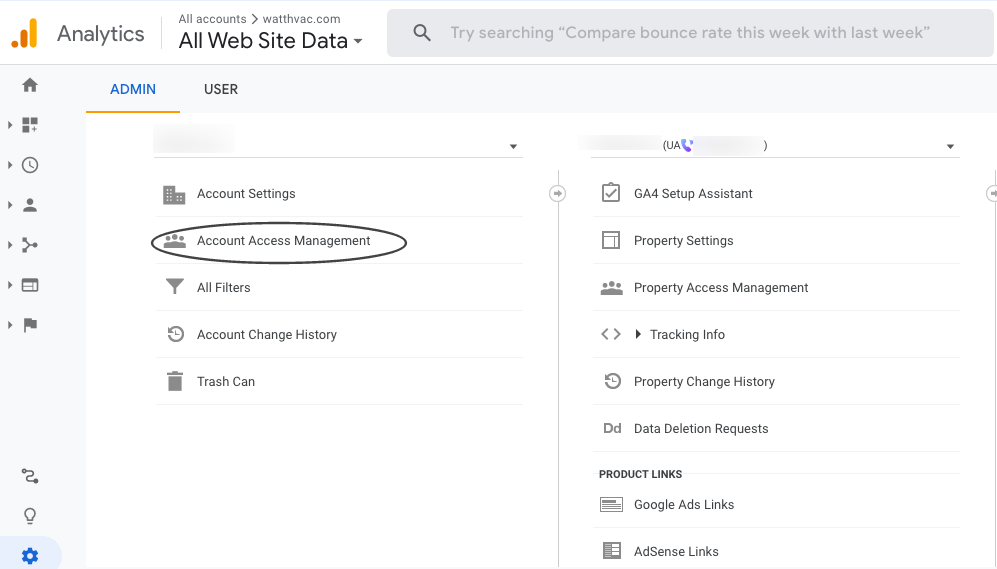Open AdSense Links

click(676, 552)
